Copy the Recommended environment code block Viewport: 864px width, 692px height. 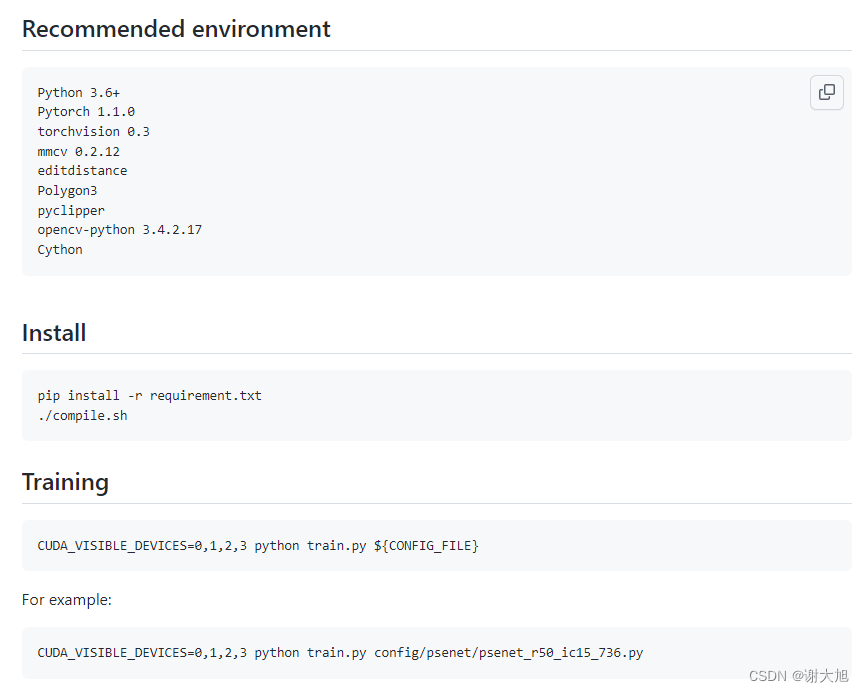coord(826,92)
